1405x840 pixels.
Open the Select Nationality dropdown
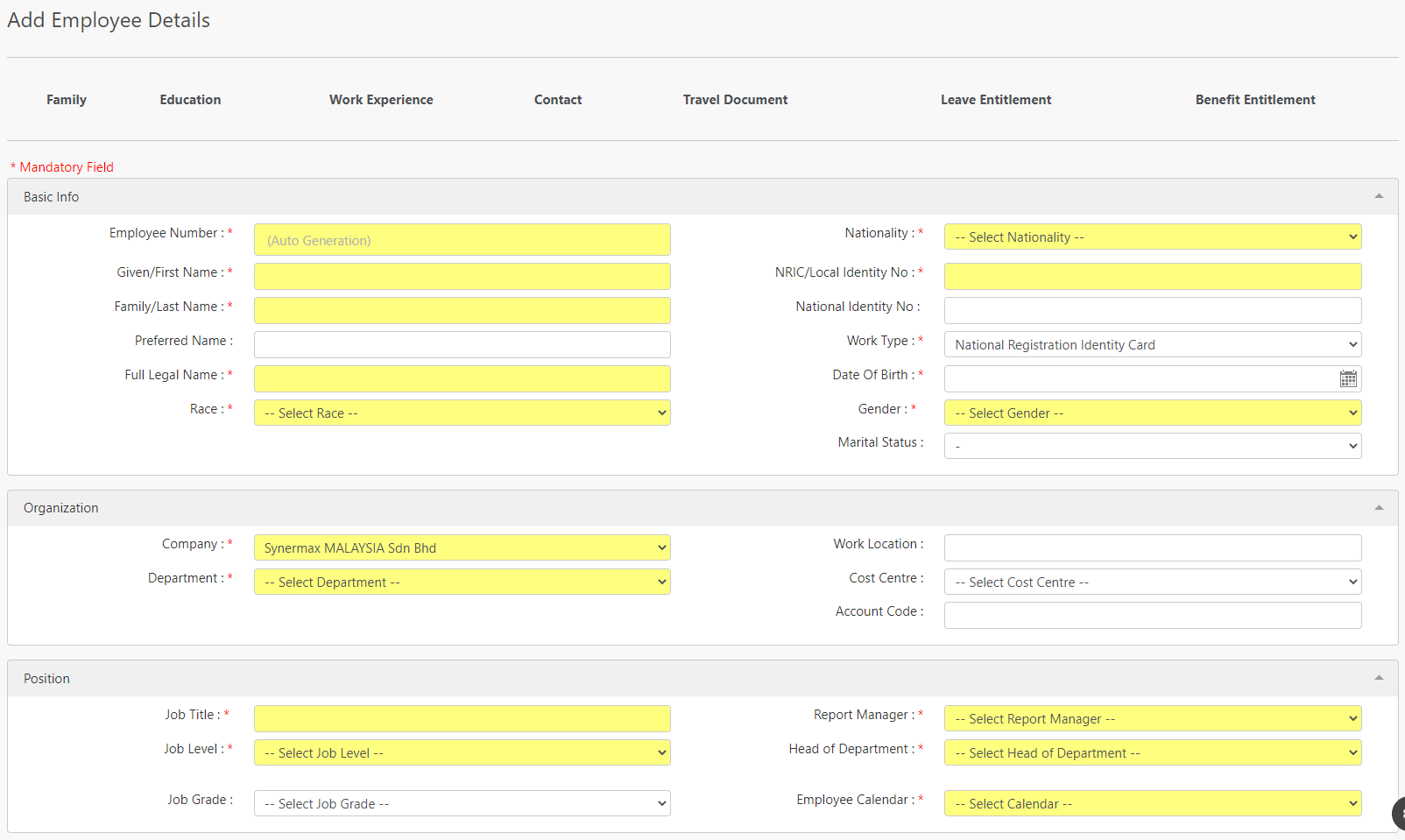click(1153, 236)
